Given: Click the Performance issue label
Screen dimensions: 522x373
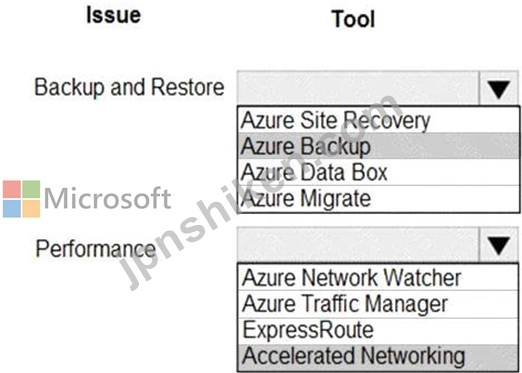Looking at the screenshot, I should (96, 249).
